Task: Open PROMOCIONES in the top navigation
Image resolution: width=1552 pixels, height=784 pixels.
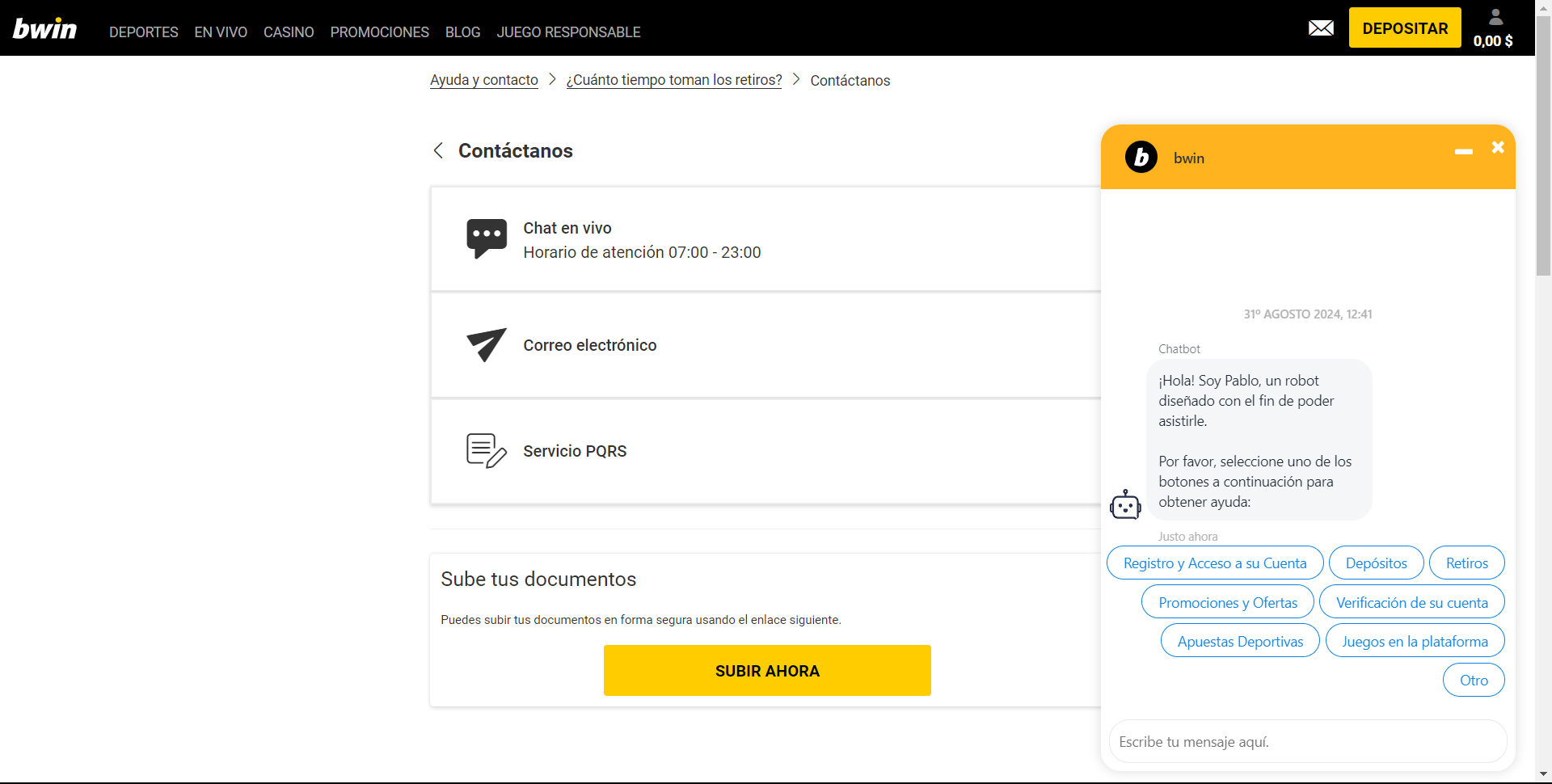Action: tap(379, 32)
